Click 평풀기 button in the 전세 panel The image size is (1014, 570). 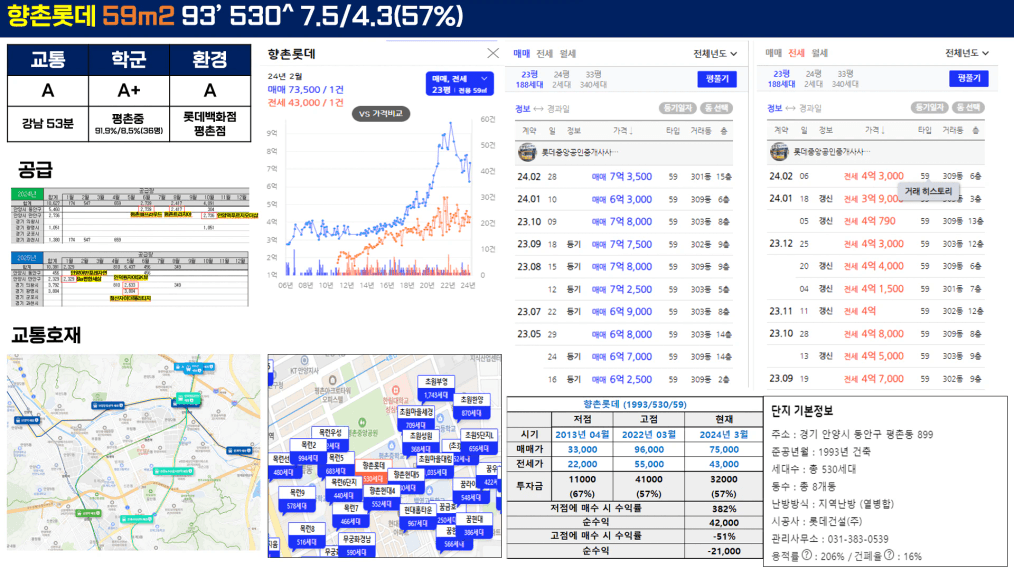pyautogui.click(x=969, y=78)
